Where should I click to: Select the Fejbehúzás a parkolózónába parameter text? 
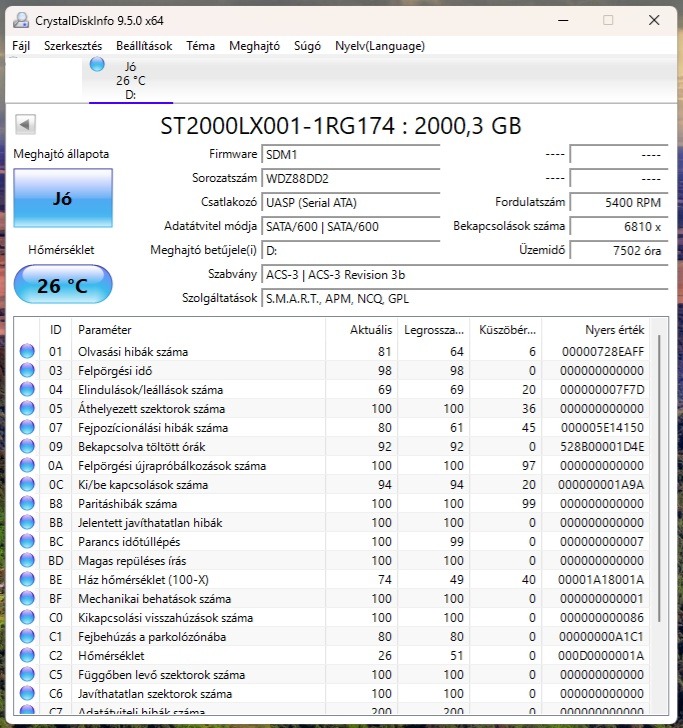click(x=152, y=637)
